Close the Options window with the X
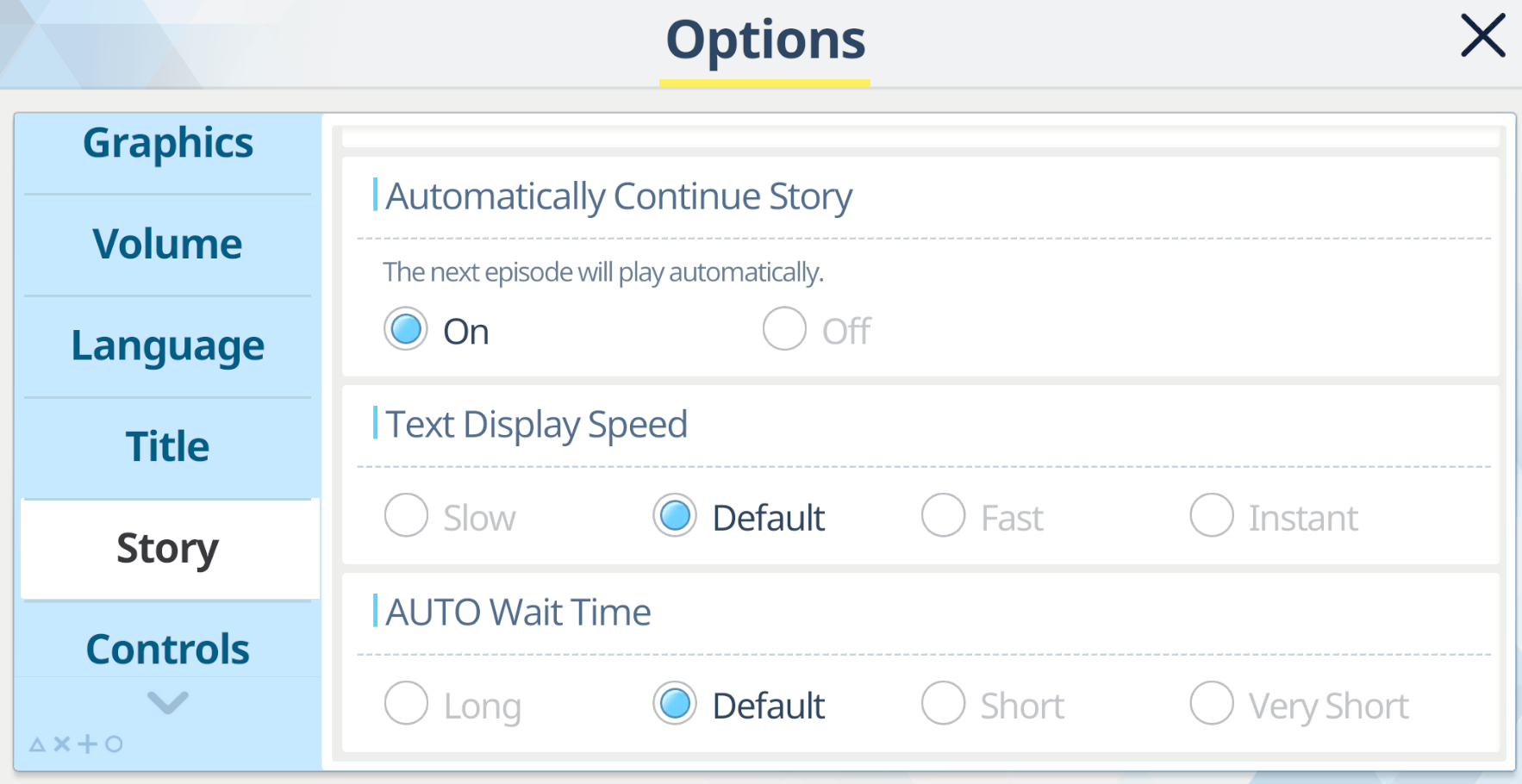This screenshot has height=784, width=1522. 1482,36
